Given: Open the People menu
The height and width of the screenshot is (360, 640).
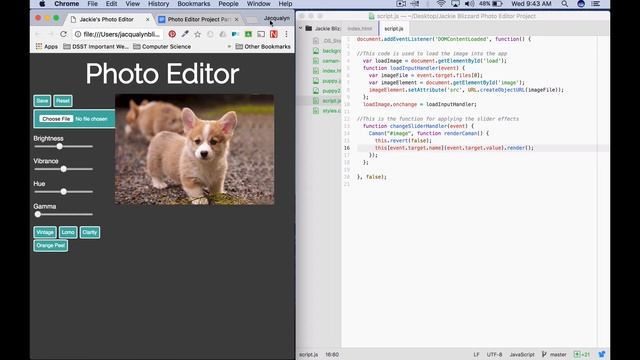Looking at the screenshot, I should 228,4.
